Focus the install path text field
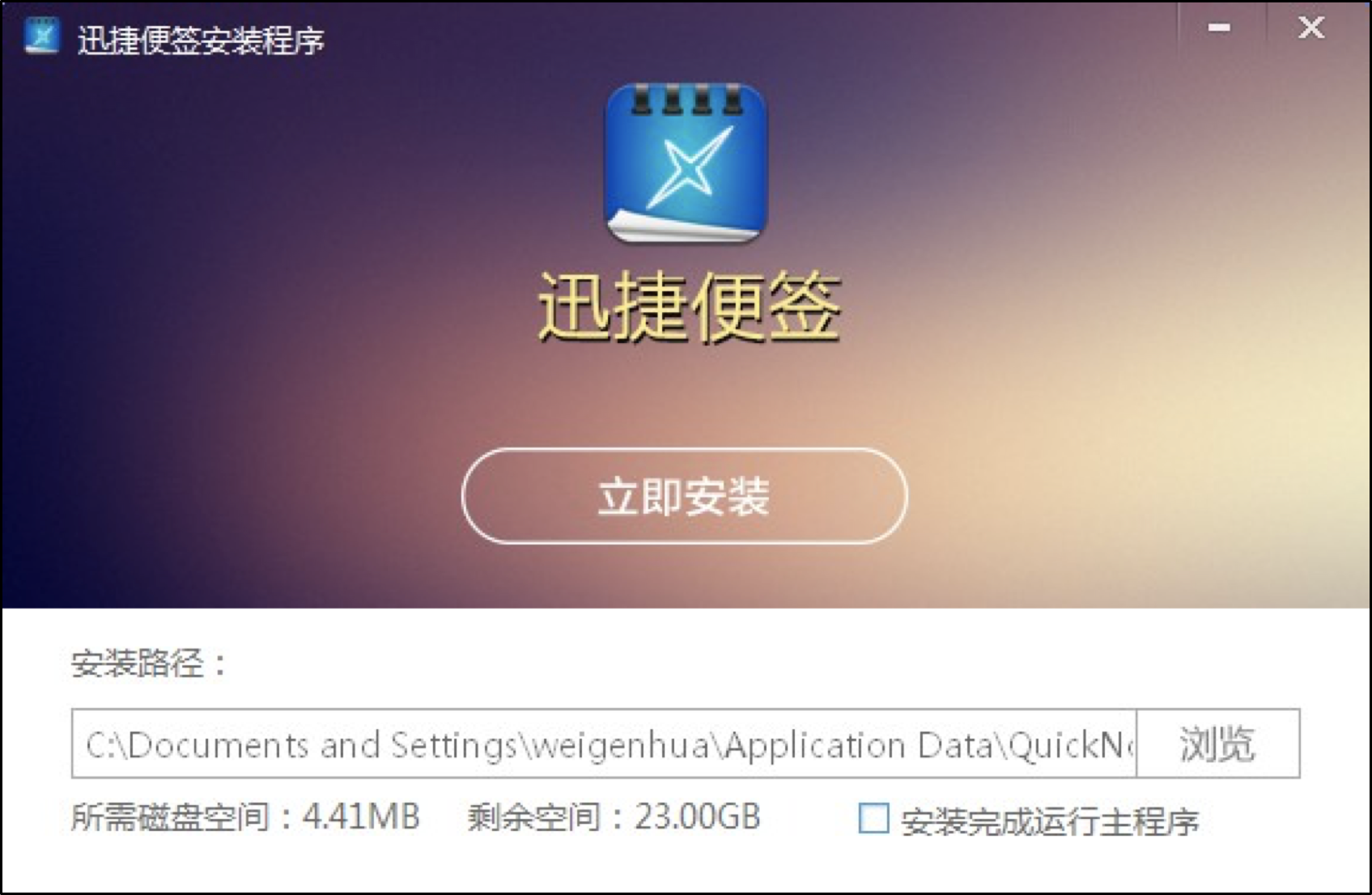Viewport: 1372px width, 895px height. [605, 744]
